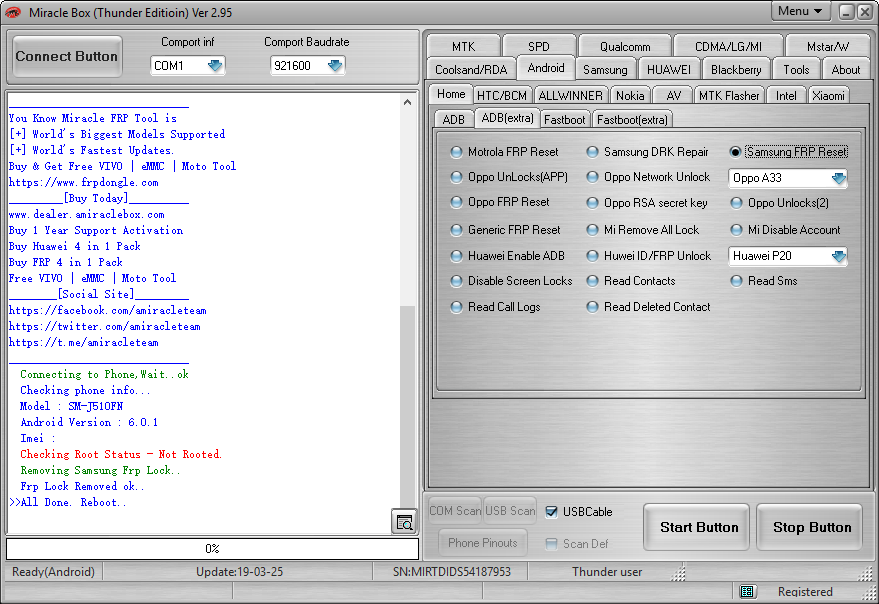Click SN:MIRTDIDS54187953 in status bar

tap(452, 571)
